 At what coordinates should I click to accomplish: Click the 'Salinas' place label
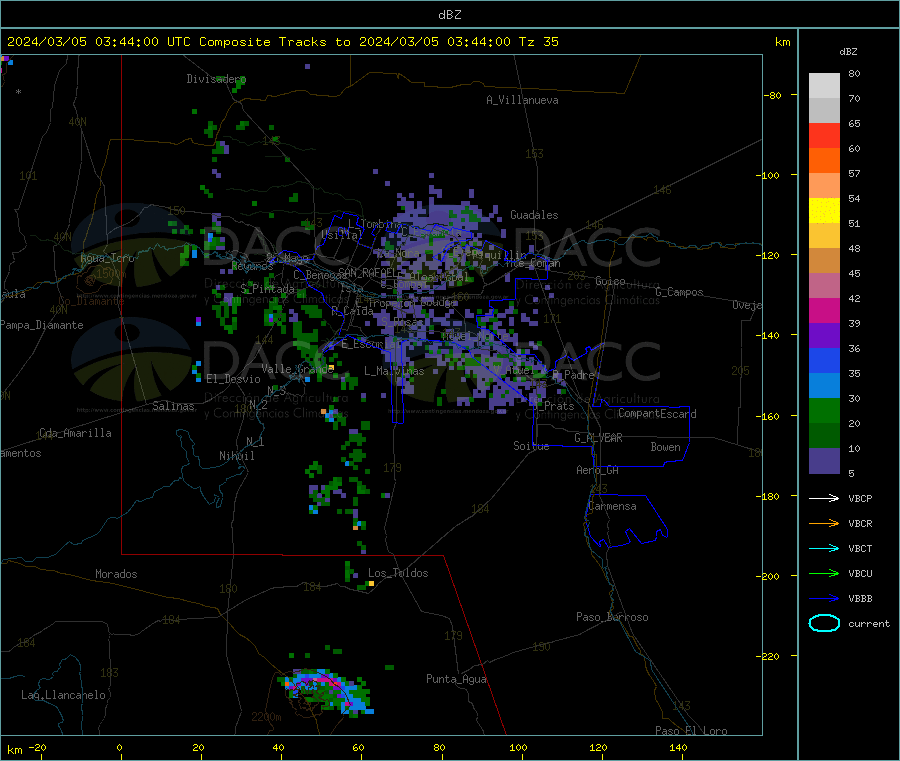[173, 406]
